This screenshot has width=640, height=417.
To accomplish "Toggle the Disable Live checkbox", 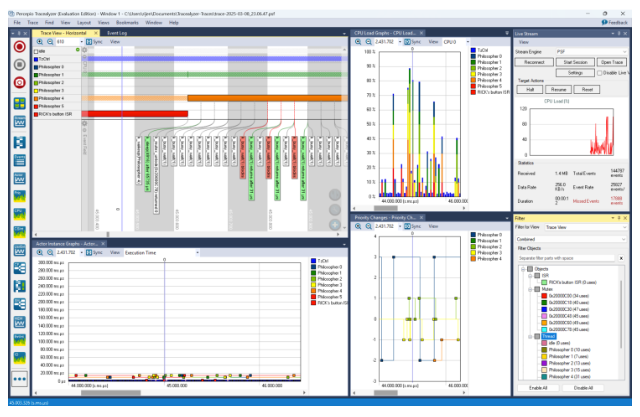I will (599, 72).
